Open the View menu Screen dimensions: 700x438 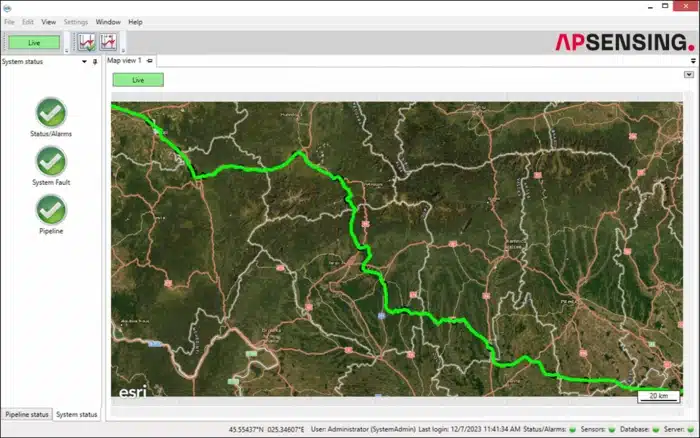pos(48,21)
